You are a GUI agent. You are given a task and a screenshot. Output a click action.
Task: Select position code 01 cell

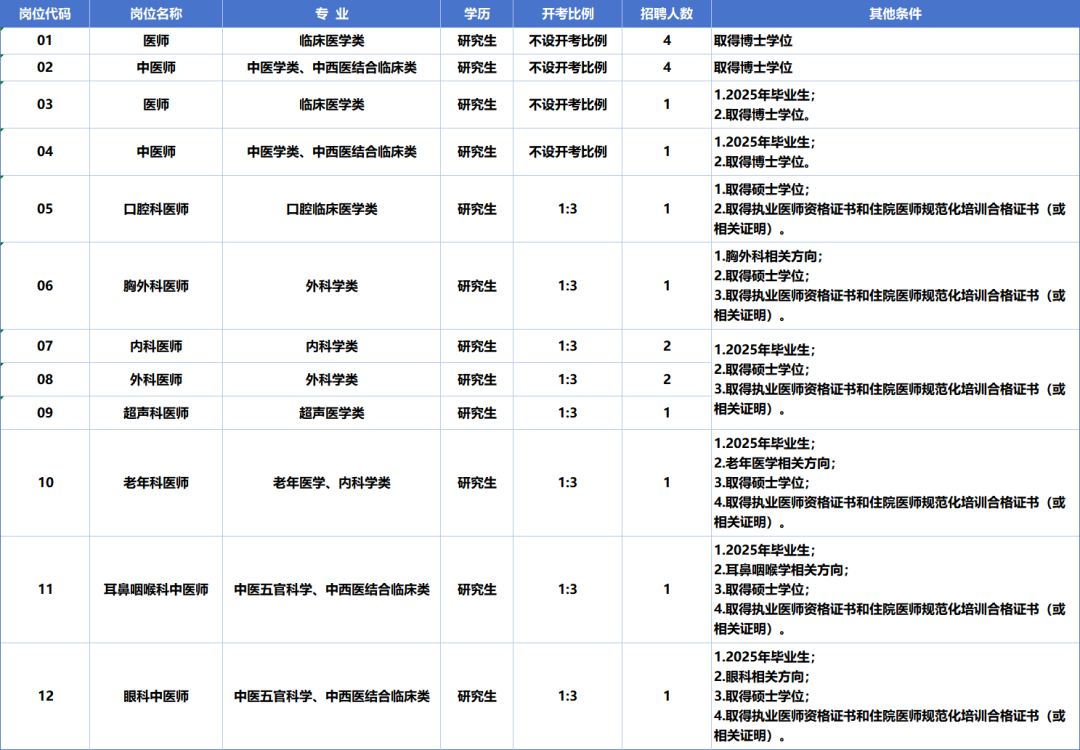[45, 41]
